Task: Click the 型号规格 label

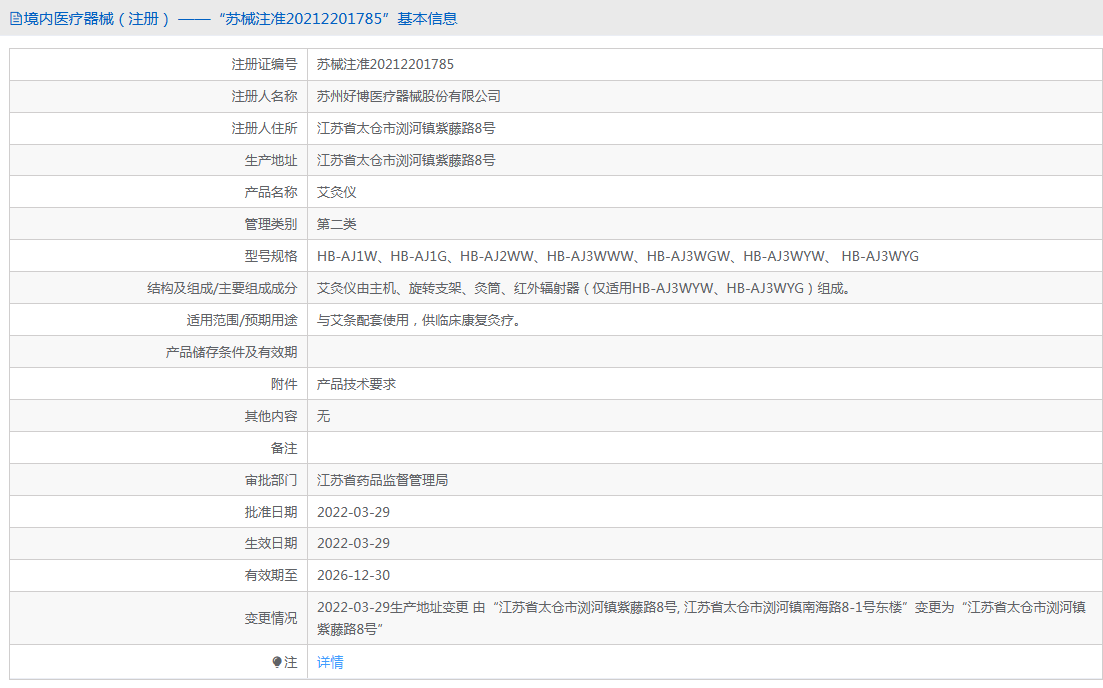Action: 271,256
